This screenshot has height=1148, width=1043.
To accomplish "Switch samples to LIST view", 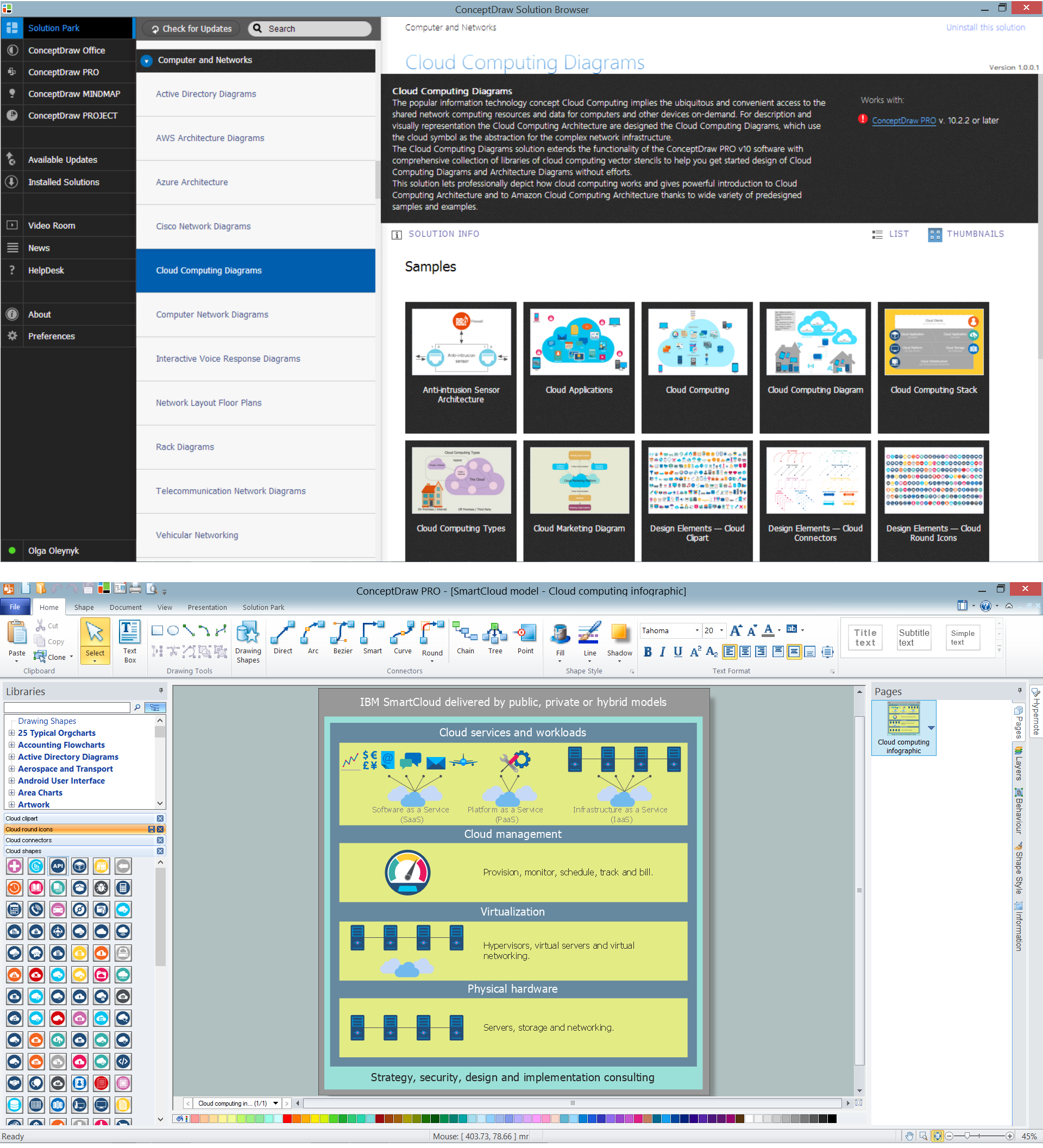I will [x=890, y=234].
